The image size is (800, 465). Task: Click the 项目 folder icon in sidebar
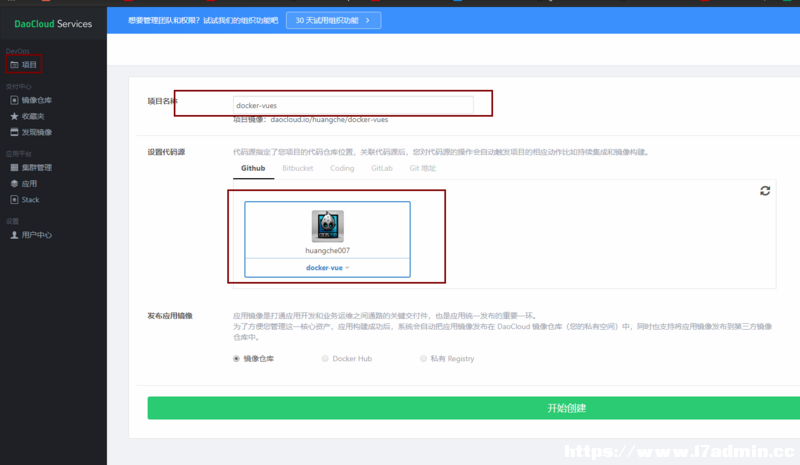click(14, 65)
